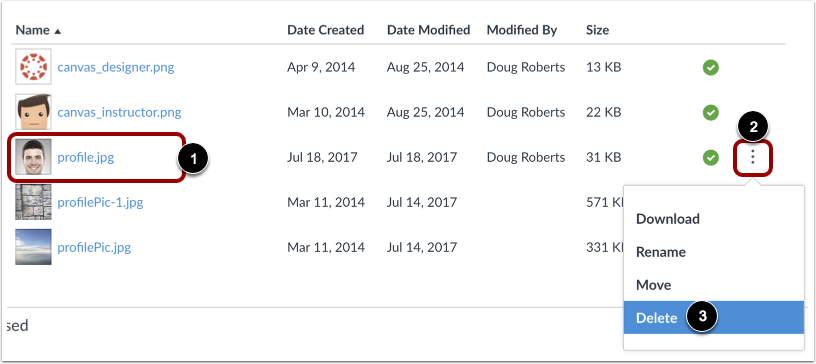Click profilePic.jpg sky thumbnail
This screenshot has height=364, width=816.
pos(33,247)
